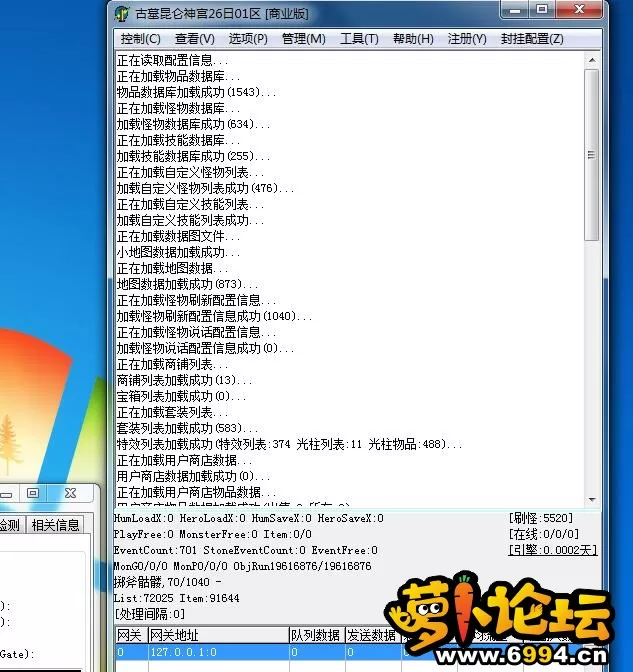633x672 pixels.
Task: Click the 网关 column header
Action: pos(131,635)
